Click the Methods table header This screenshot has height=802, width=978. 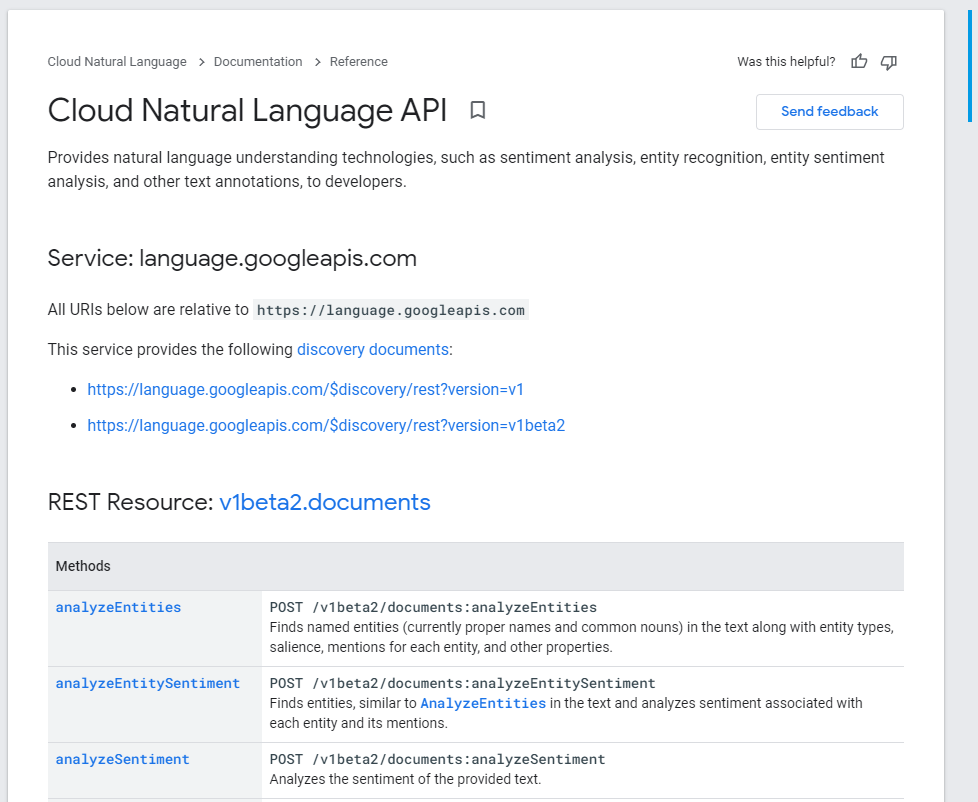click(x=83, y=566)
